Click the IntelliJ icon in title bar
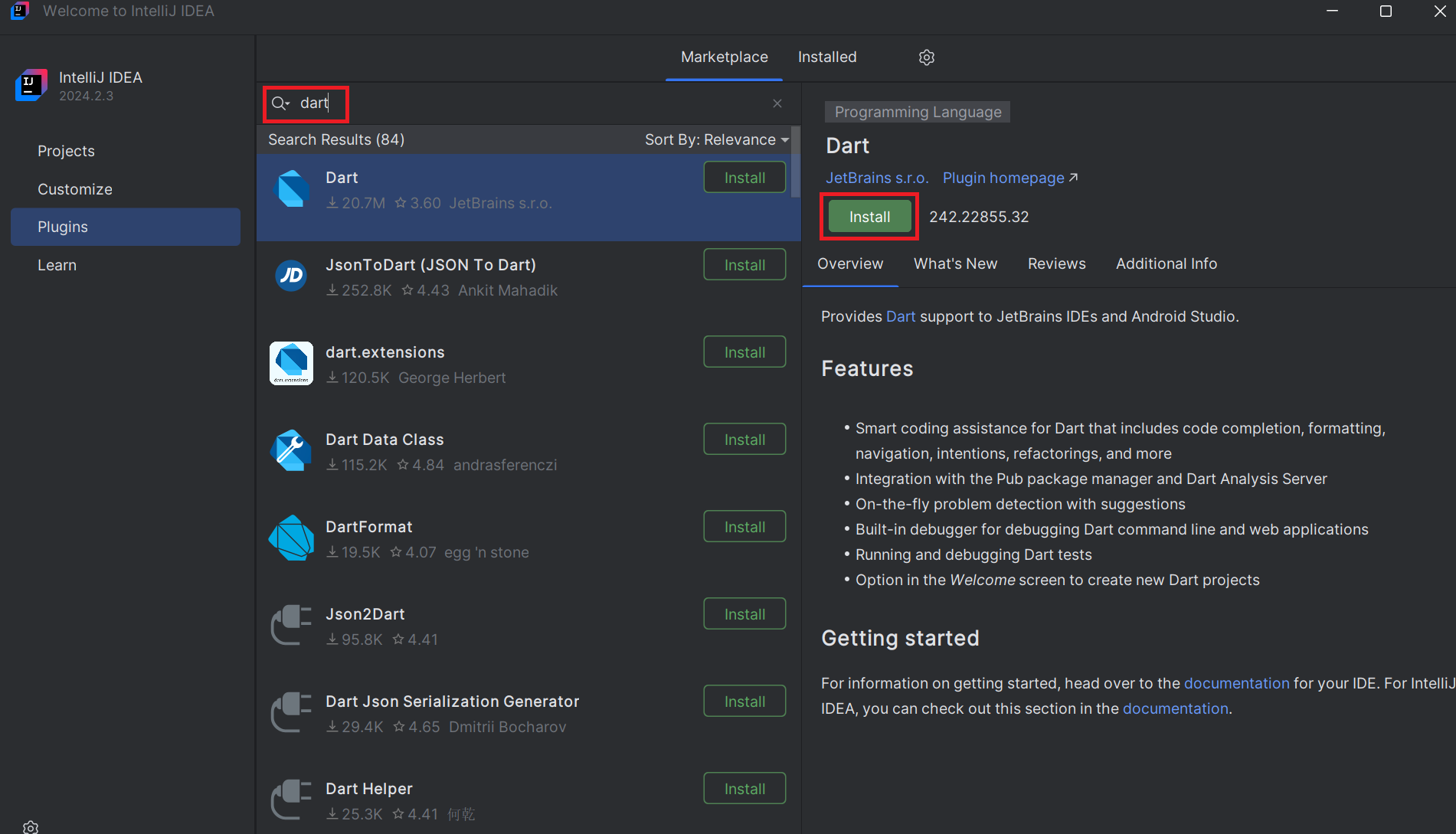This screenshot has width=1456, height=834. pyautogui.click(x=20, y=11)
